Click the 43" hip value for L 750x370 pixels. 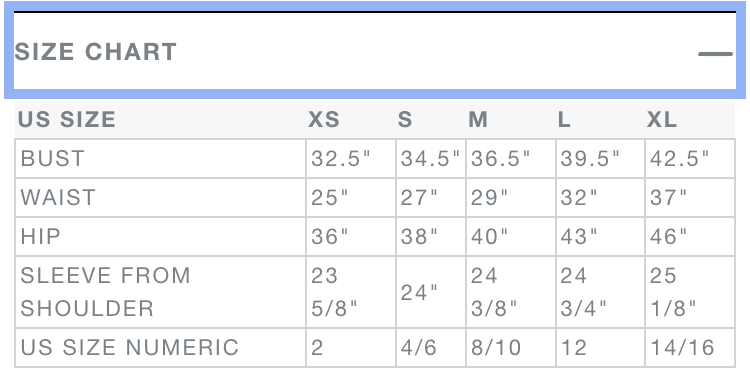pyautogui.click(x=579, y=237)
